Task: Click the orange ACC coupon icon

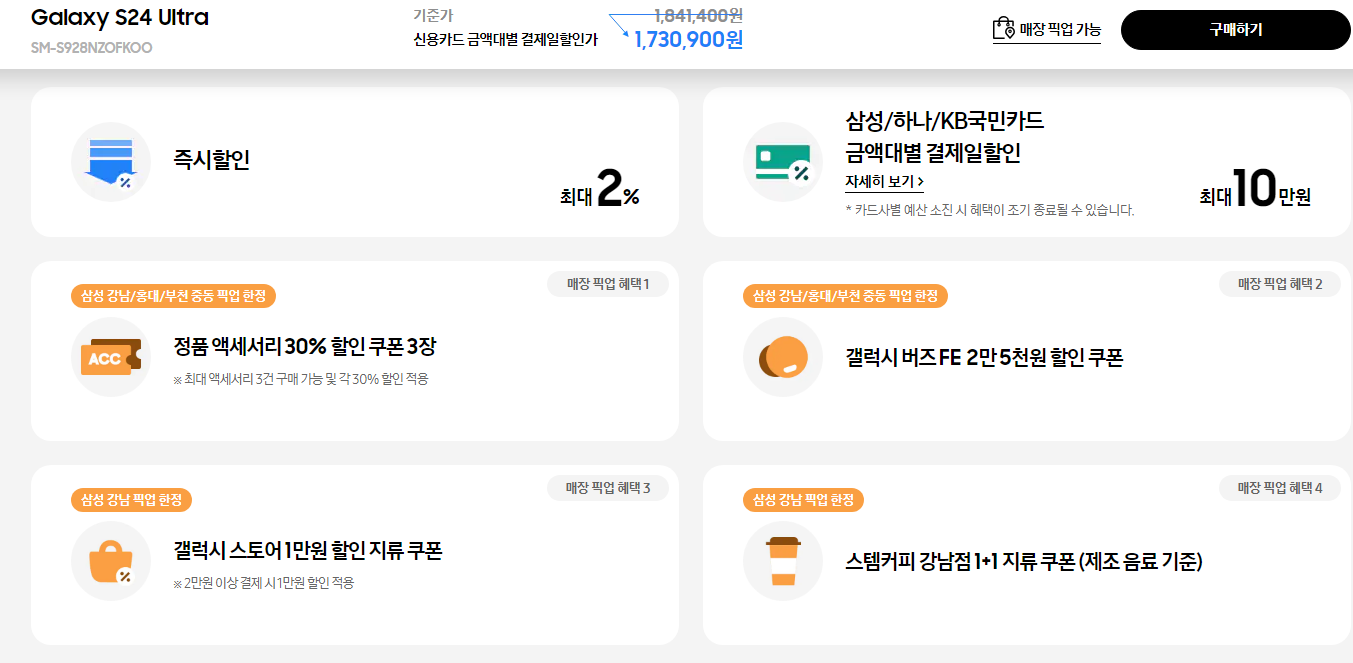Action: coord(111,357)
